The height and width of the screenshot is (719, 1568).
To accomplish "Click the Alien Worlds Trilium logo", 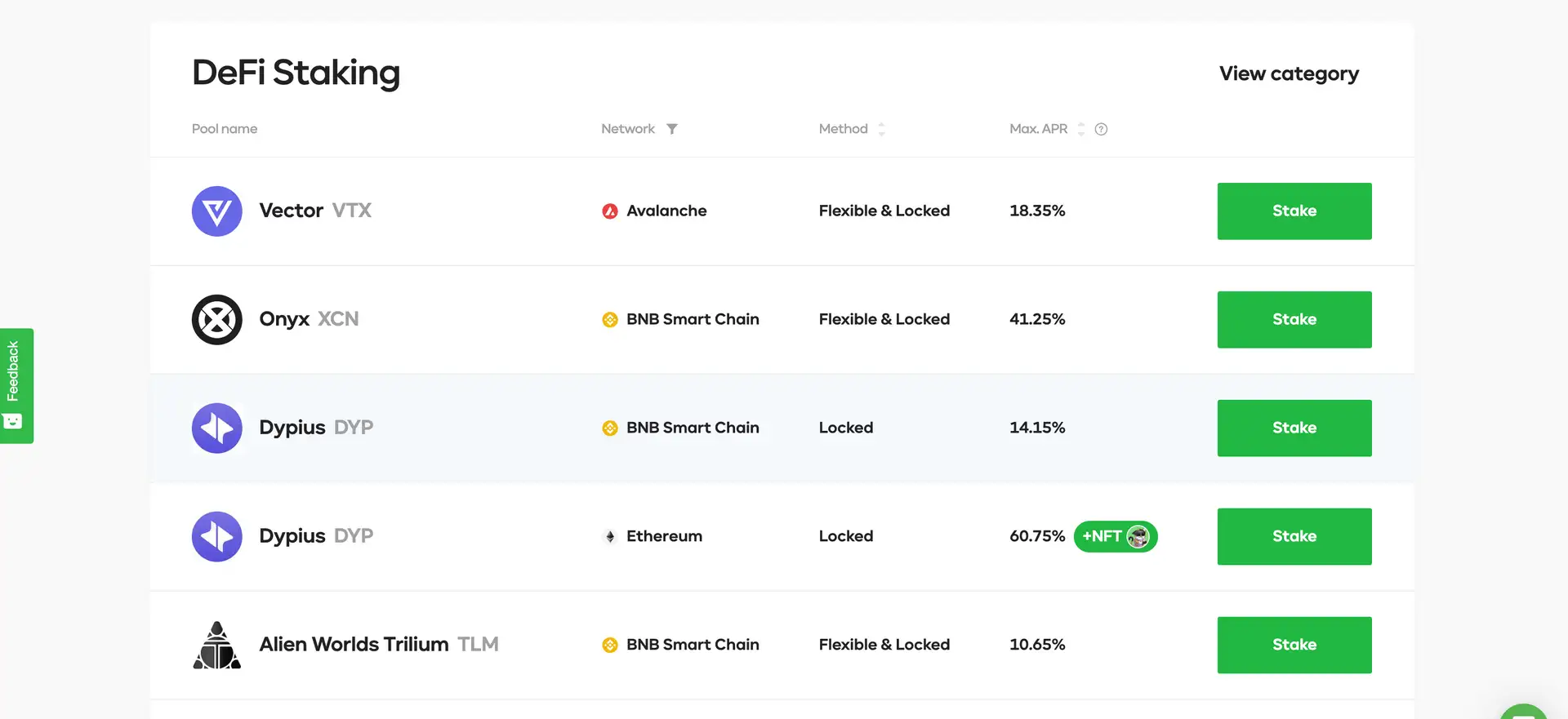I will pyautogui.click(x=216, y=646).
